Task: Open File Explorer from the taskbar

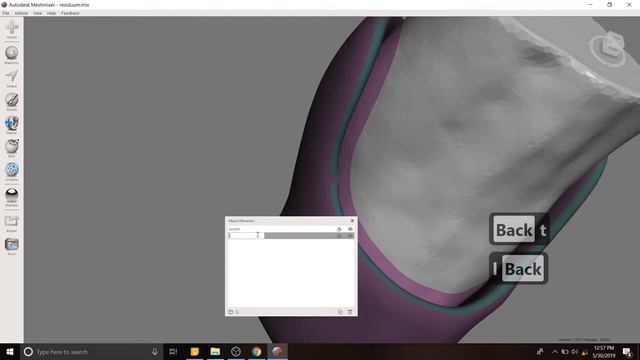Action: pyautogui.click(x=215, y=351)
